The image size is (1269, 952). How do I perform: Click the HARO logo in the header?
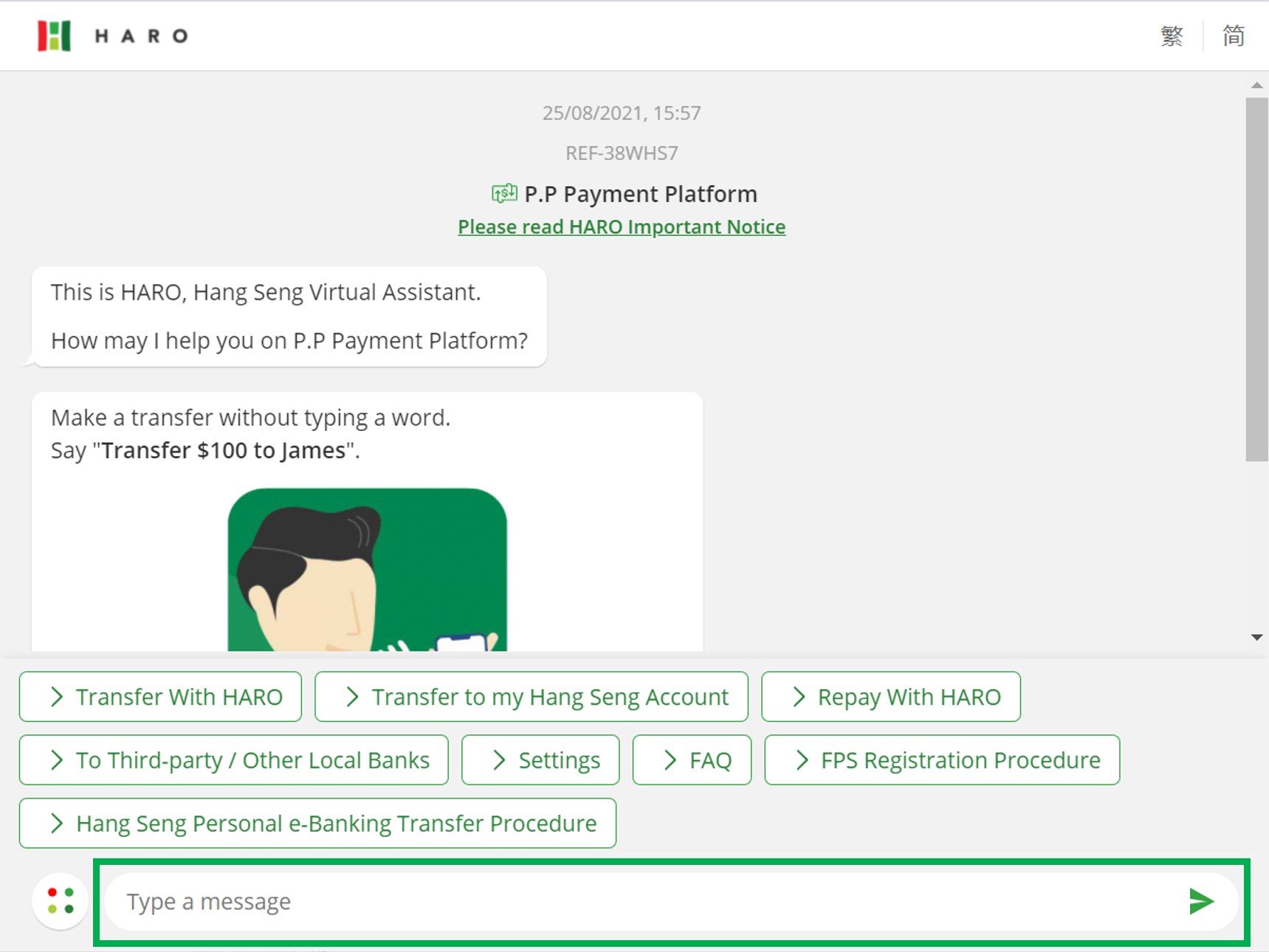113,35
